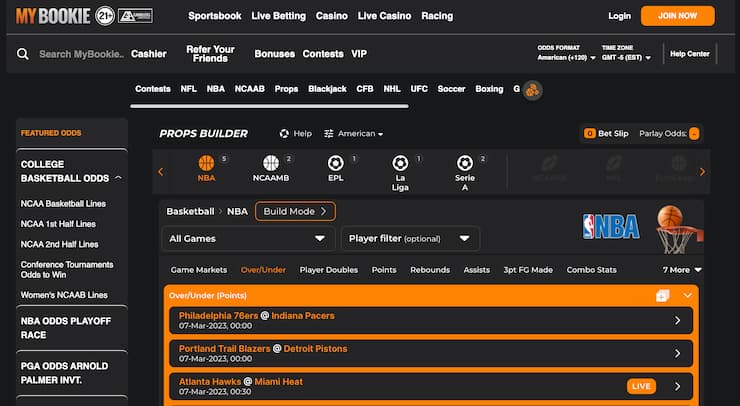Screen dimensions: 740x406
Task: Open the VIP page
Action: point(359,54)
